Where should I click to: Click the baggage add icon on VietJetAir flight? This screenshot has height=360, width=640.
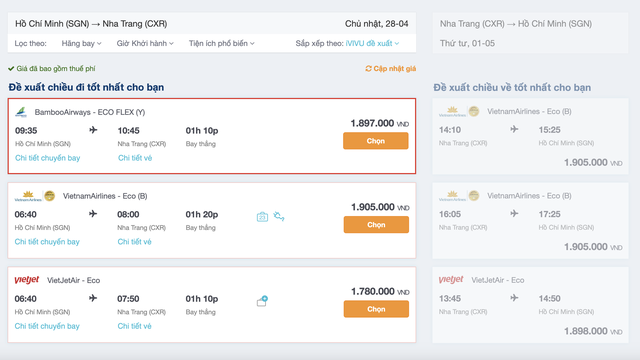coord(262,301)
